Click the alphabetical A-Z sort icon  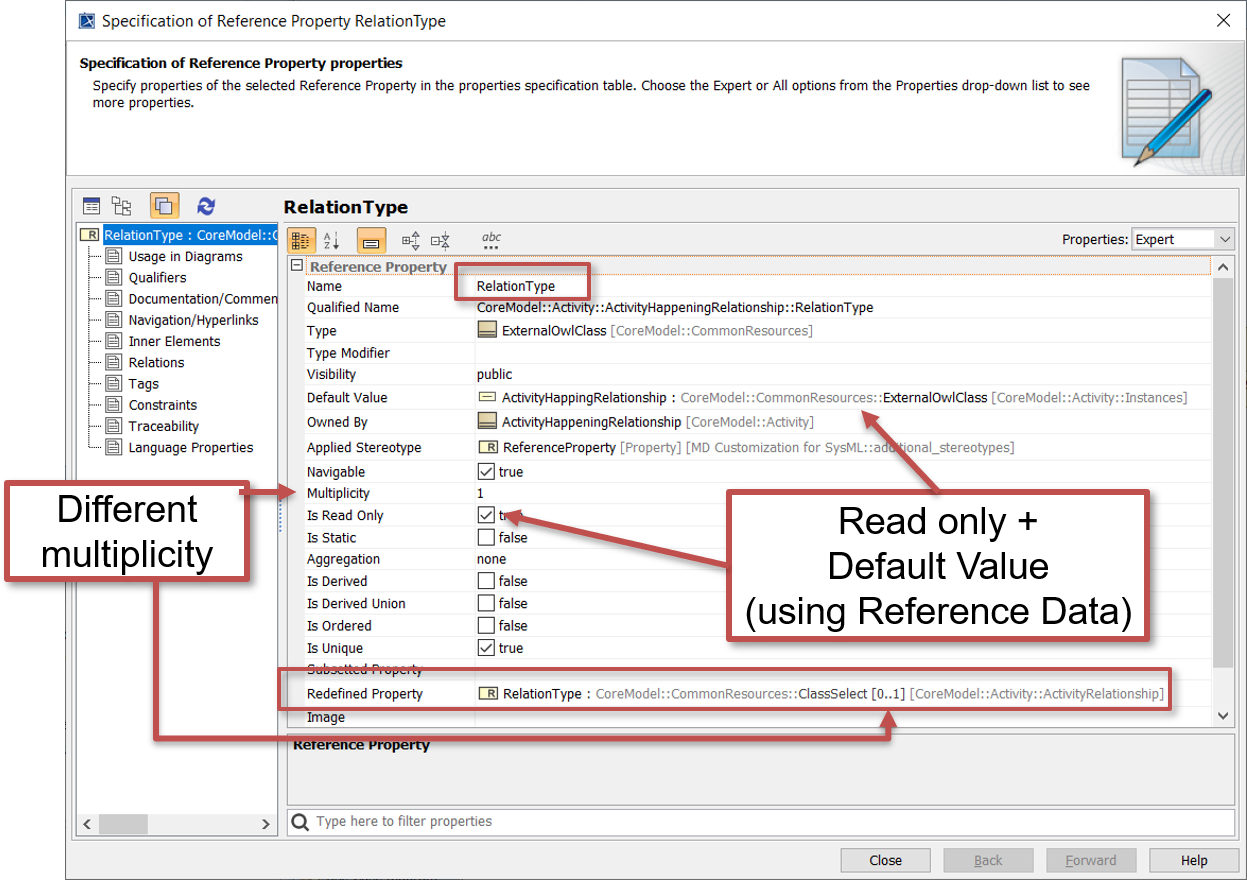(332, 240)
